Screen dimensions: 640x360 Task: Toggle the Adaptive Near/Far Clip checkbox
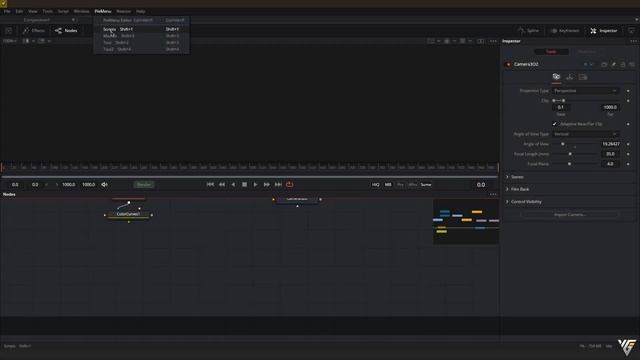(555, 124)
